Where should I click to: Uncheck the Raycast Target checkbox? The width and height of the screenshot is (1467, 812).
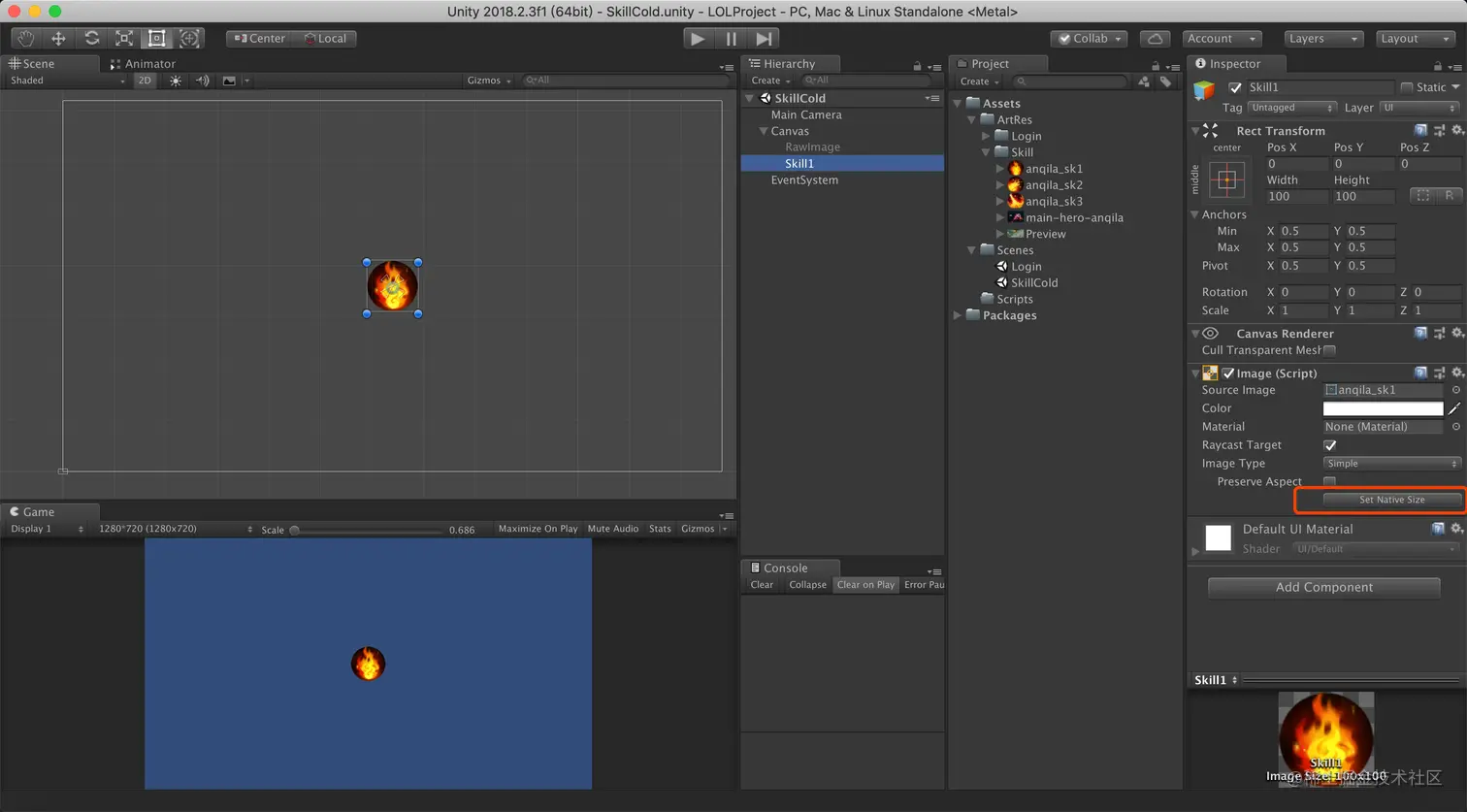tap(1329, 445)
